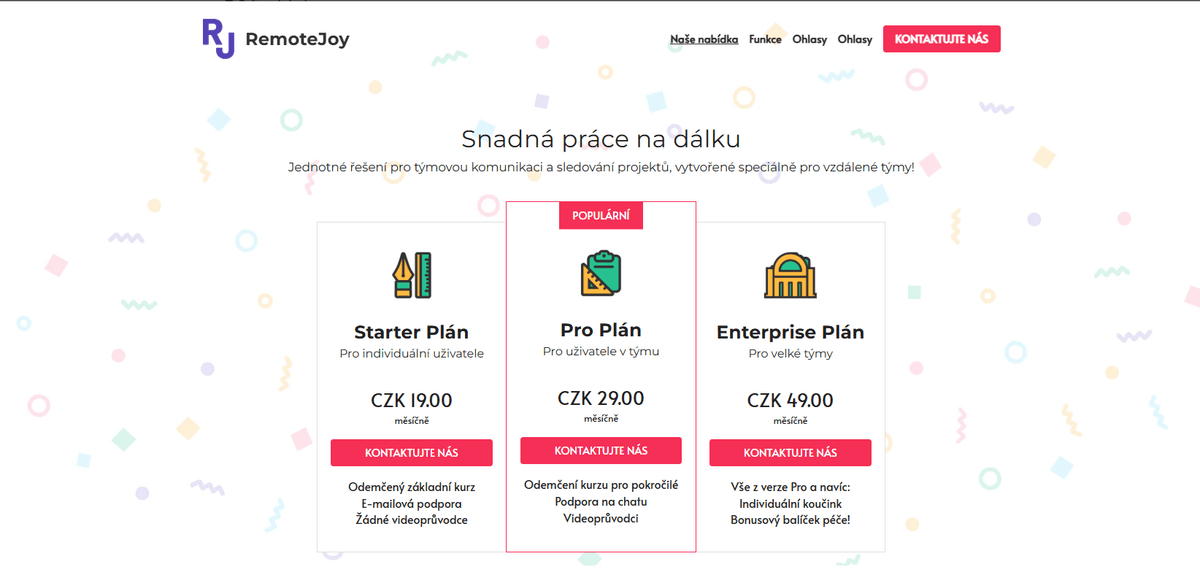Click the Enterprise Plán building icon

[x=790, y=275]
